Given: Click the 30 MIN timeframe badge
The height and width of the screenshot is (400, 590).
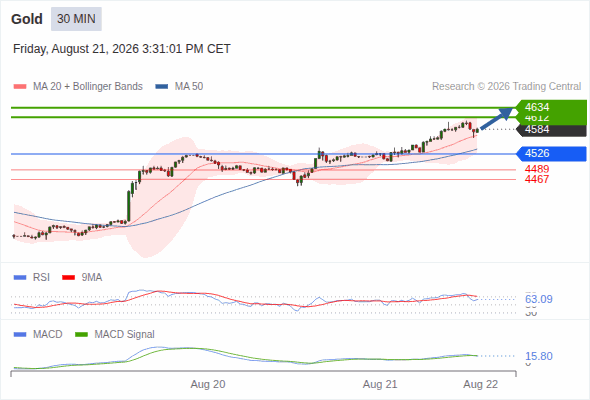Looking at the screenshot, I should click(76, 19).
